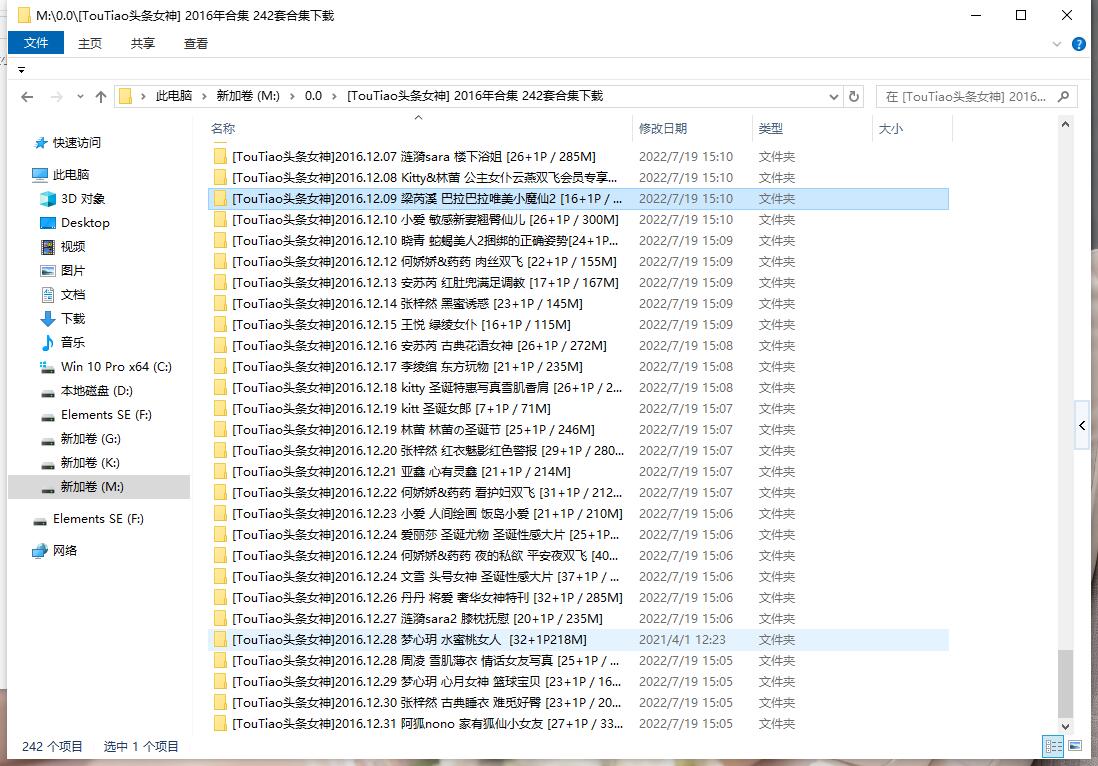Expand chevron after 0.0 in breadcrumb
This screenshot has height=766, width=1098.
[334, 97]
